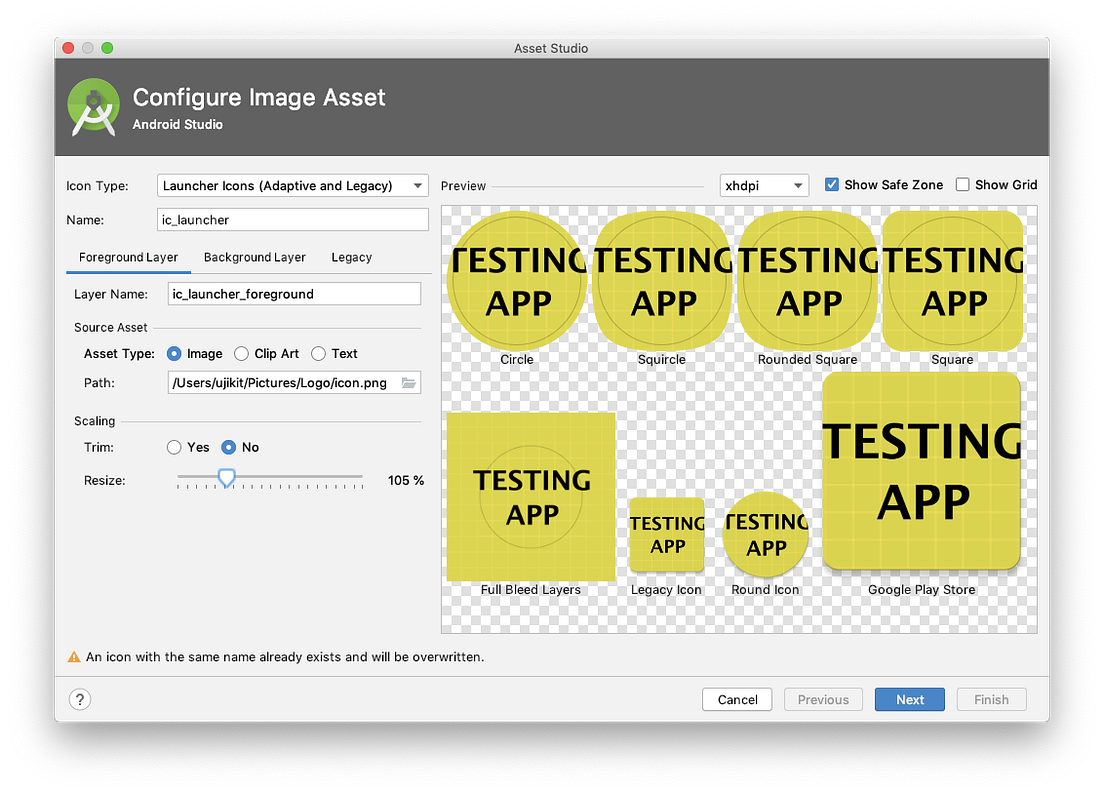Select the Google Play Store preview

(x=920, y=471)
